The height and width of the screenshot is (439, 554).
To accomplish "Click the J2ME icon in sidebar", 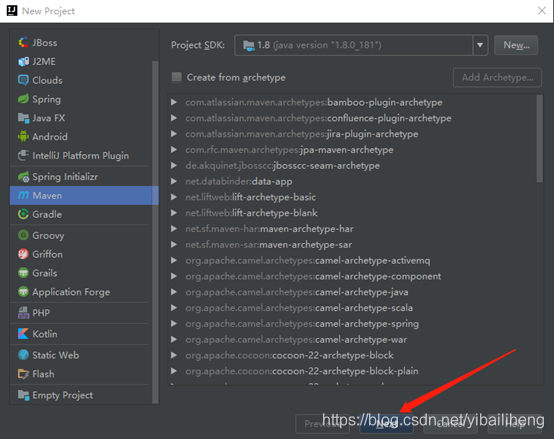I will tap(23, 61).
